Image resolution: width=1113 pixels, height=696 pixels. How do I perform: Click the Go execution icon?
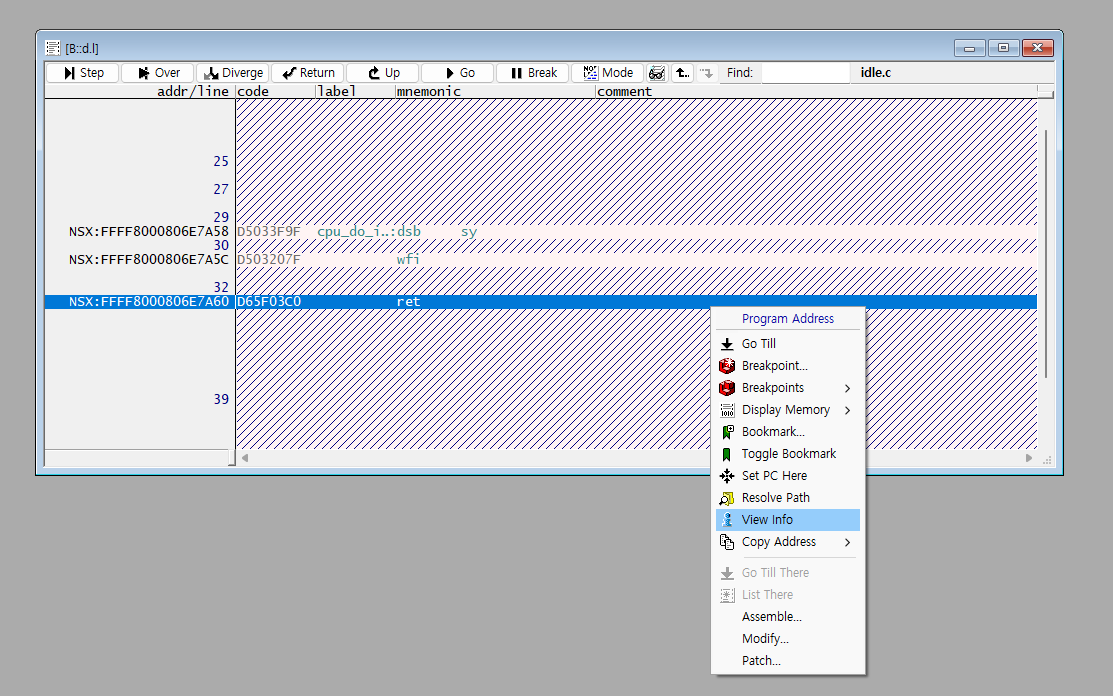tap(457, 72)
